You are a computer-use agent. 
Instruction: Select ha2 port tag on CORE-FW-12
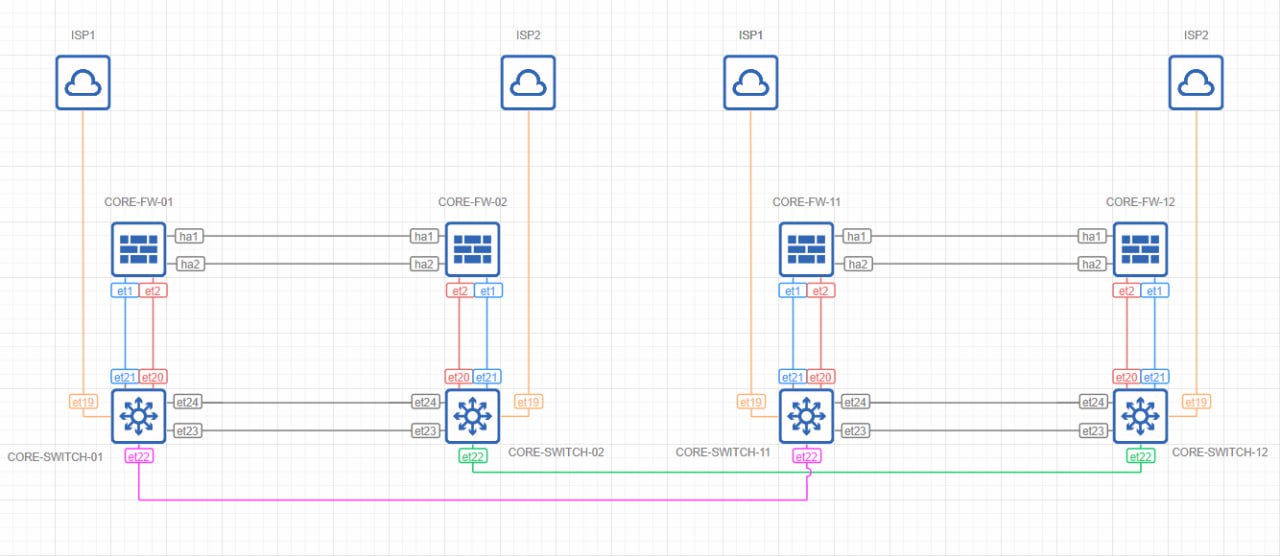point(1092,264)
